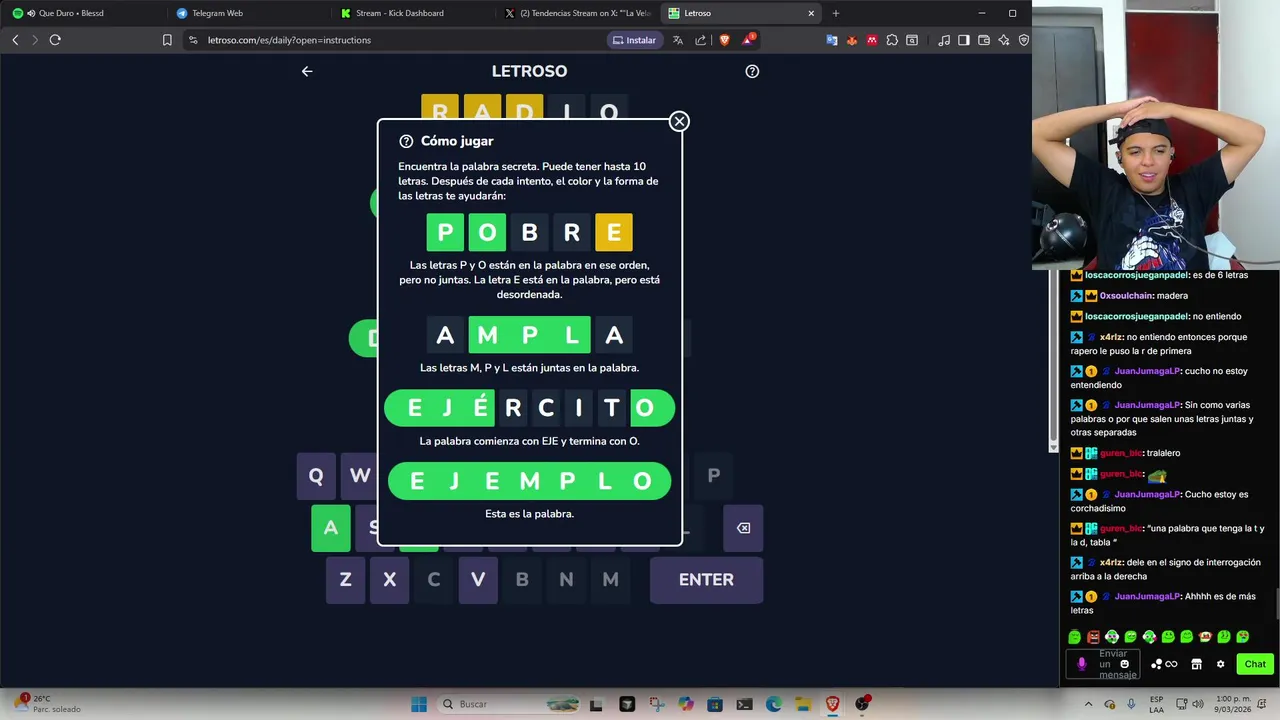Open the Brave VPN shield icon
1280x720 pixels.
click(x=1024, y=40)
